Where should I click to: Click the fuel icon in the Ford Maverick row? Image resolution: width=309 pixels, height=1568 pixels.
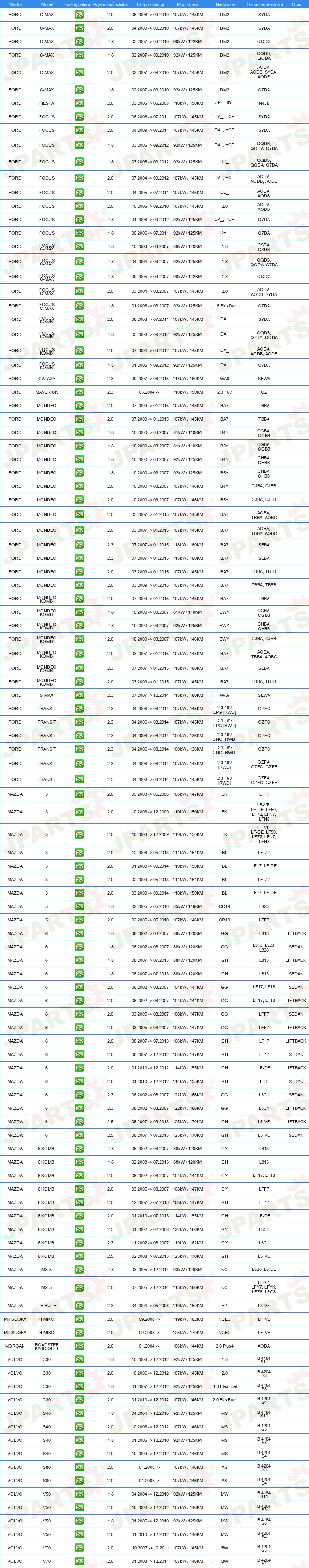point(79,392)
